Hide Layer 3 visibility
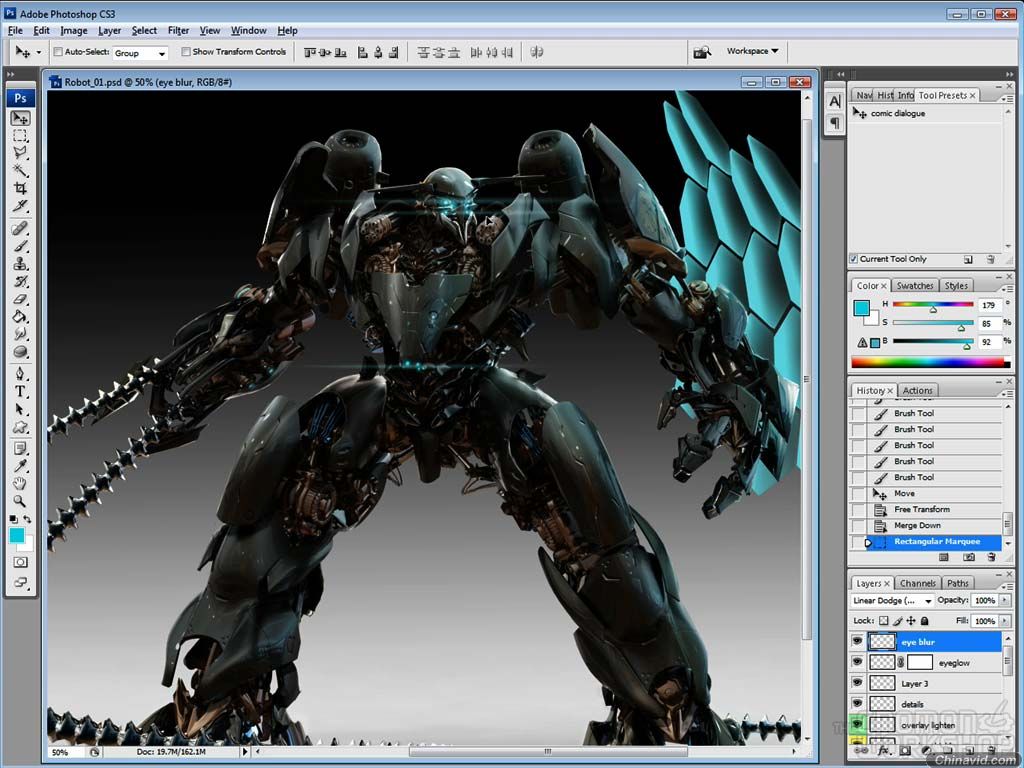This screenshot has width=1024, height=768. pos(857,683)
